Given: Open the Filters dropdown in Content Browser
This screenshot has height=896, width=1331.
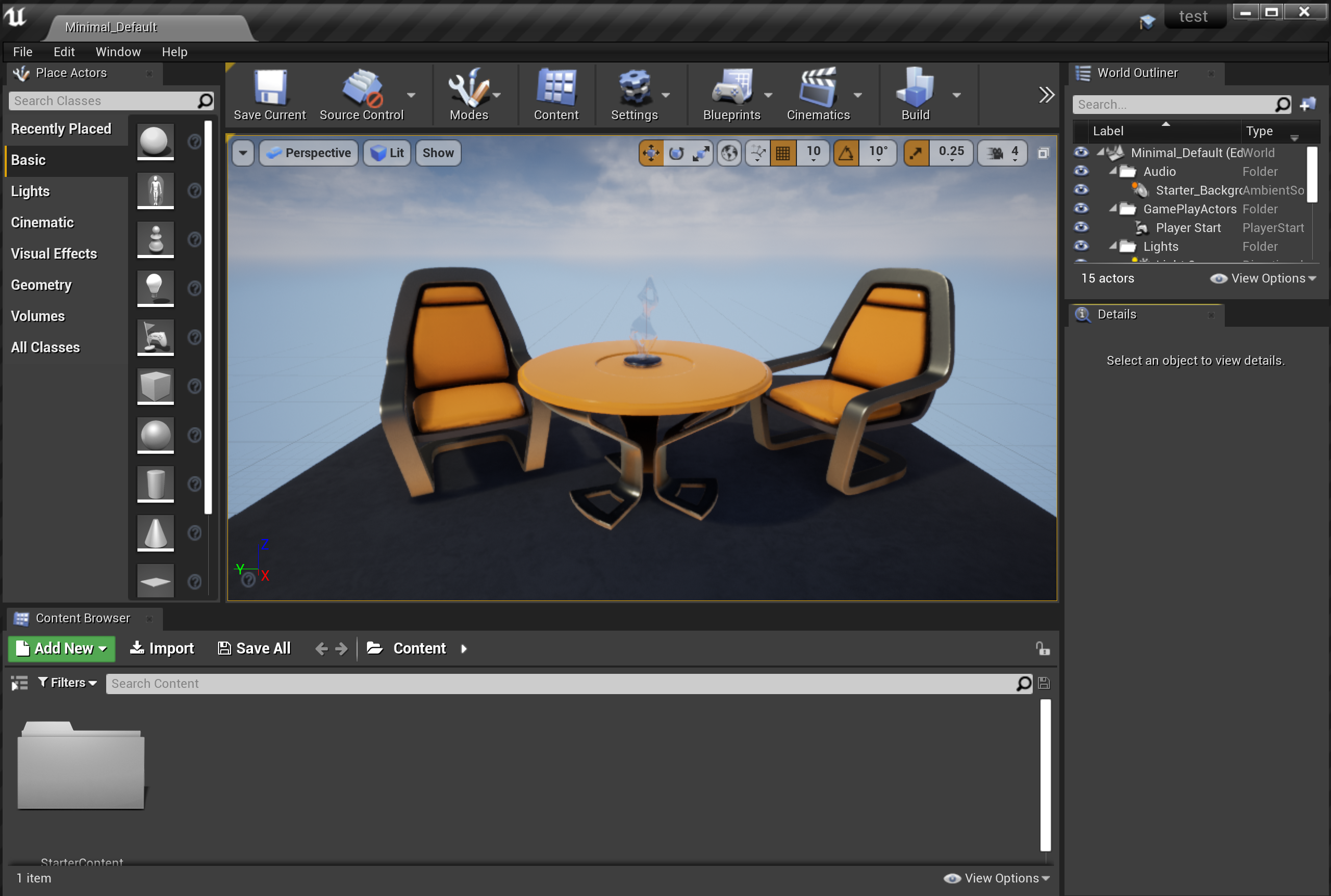Looking at the screenshot, I should pyautogui.click(x=68, y=683).
